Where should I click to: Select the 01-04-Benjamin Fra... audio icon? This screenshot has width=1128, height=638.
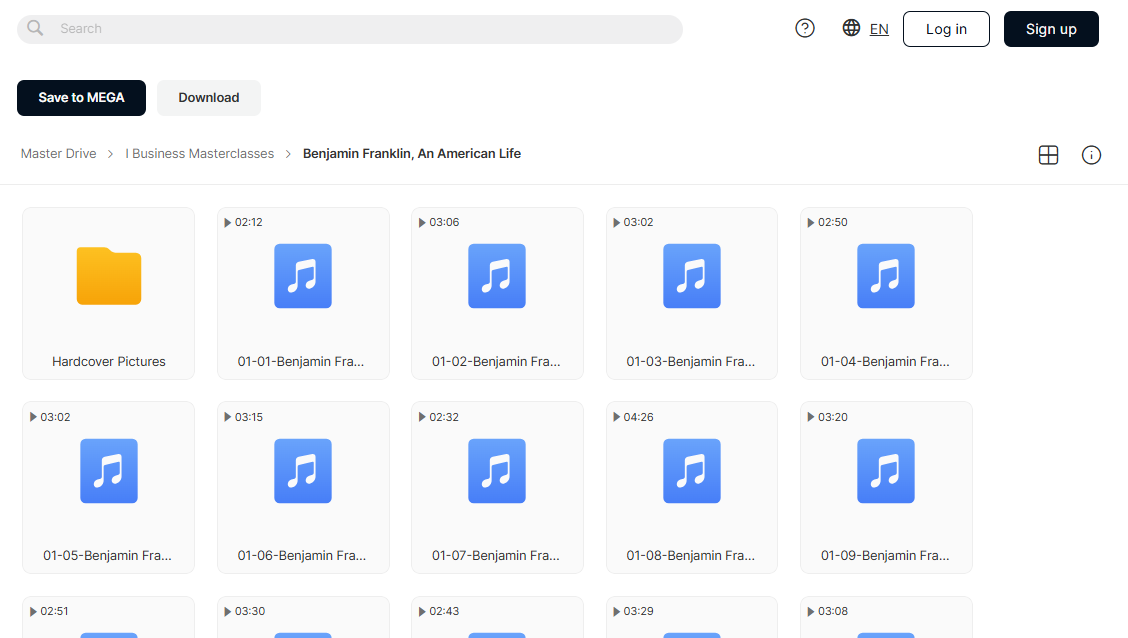coord(886,276)
